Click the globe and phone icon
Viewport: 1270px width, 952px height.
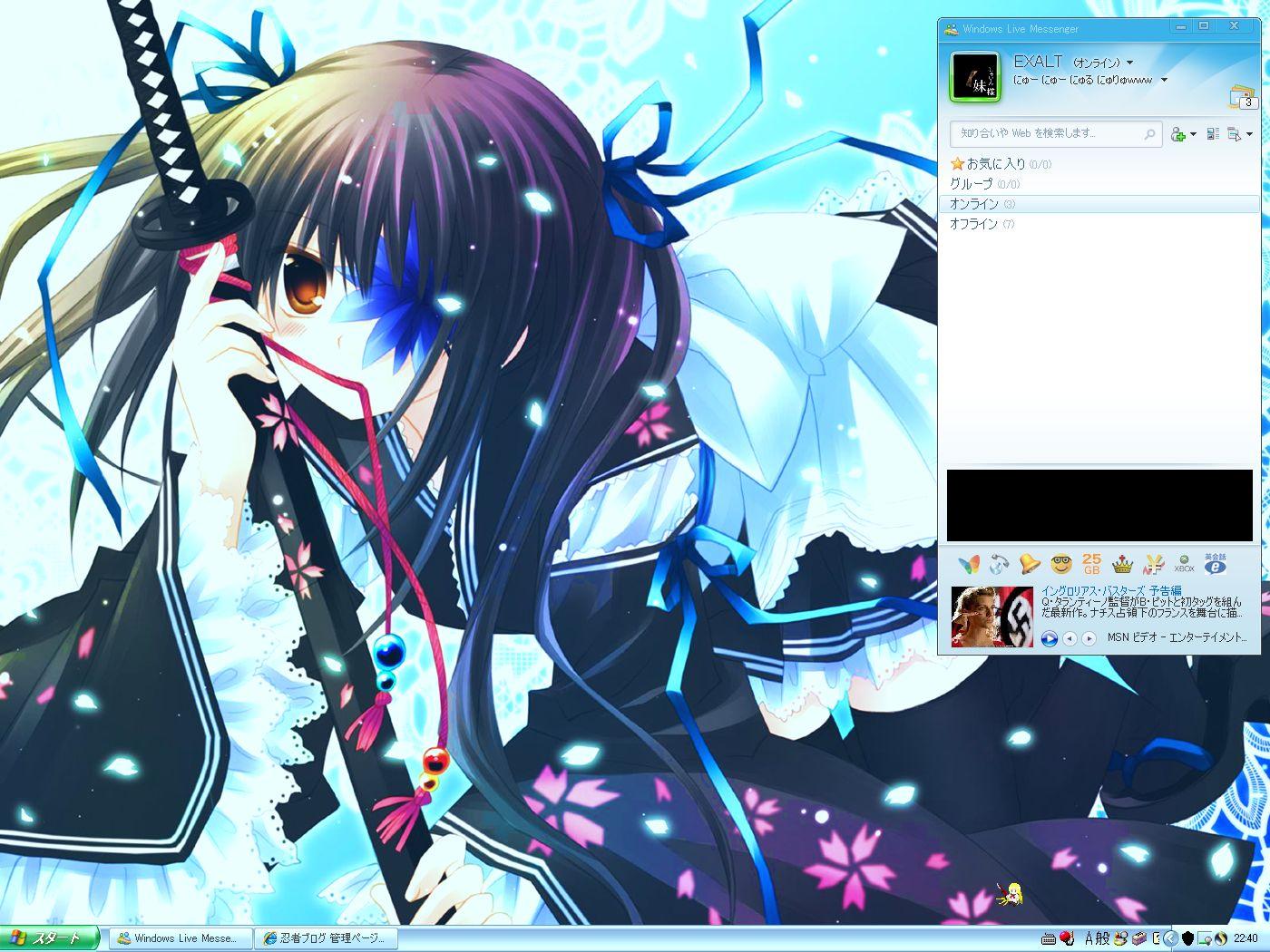[1000, 564]
